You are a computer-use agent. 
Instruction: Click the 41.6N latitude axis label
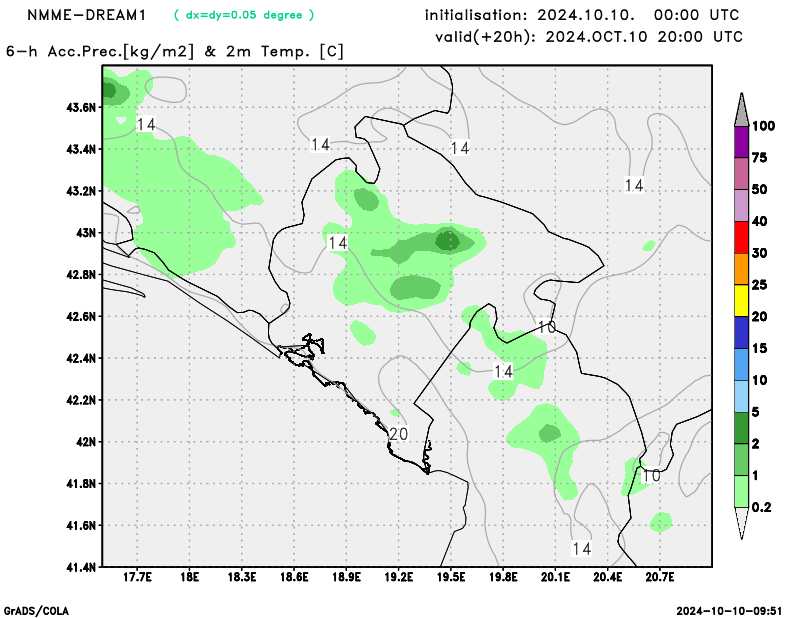pos(81,526)
